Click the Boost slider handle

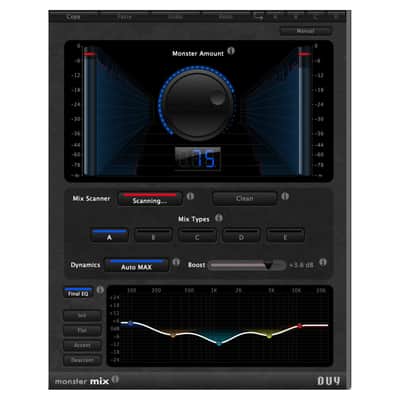pos(268,266)
